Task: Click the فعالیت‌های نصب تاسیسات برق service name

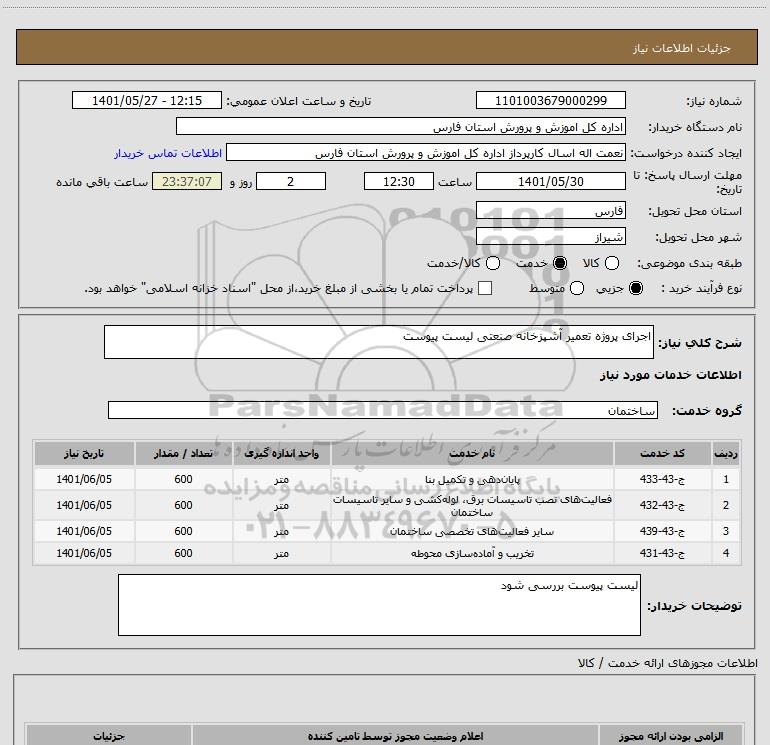Action: [472, 505]
